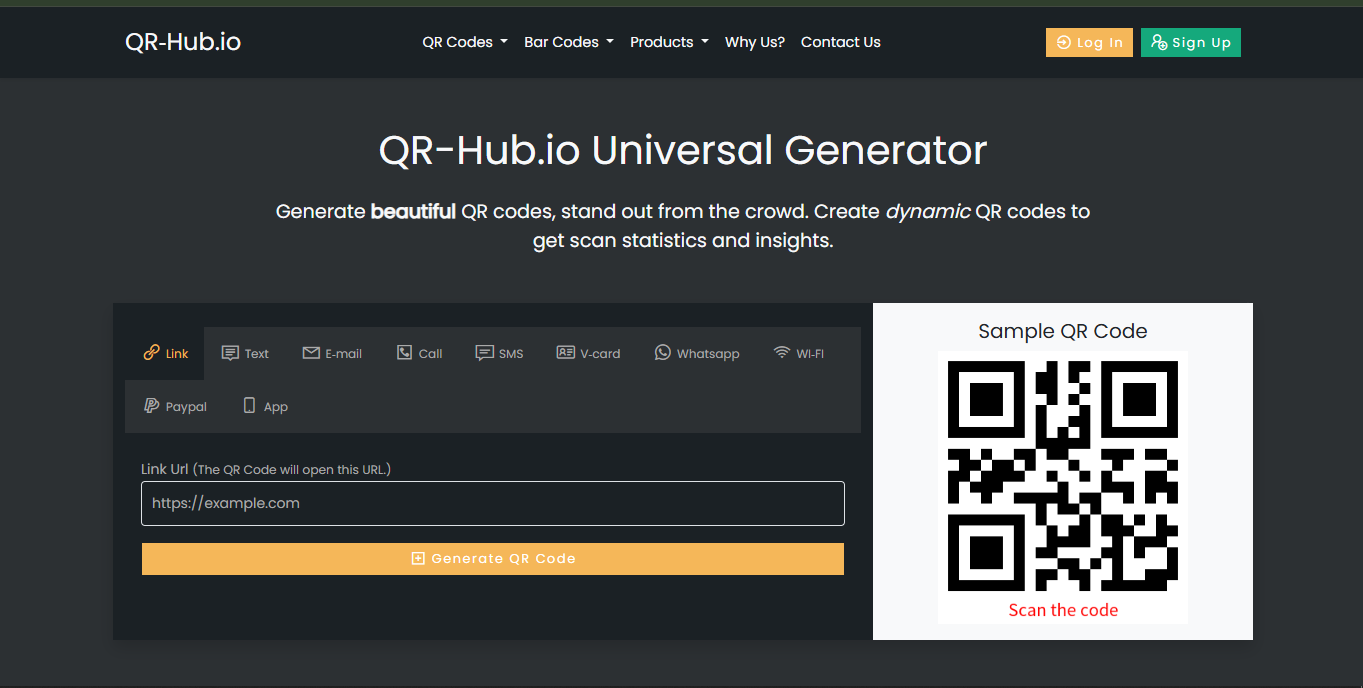Switch to the Paypal tab label
Image resolution: width=1363 pixels, height=688 pixels.
pos(186,407)
